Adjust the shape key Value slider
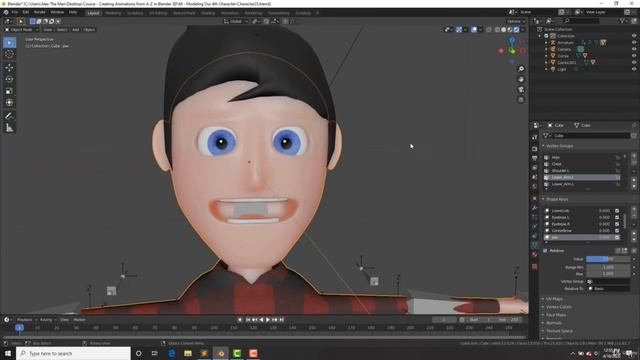This screenshot has height=360, width=640. tap(608, 259)
